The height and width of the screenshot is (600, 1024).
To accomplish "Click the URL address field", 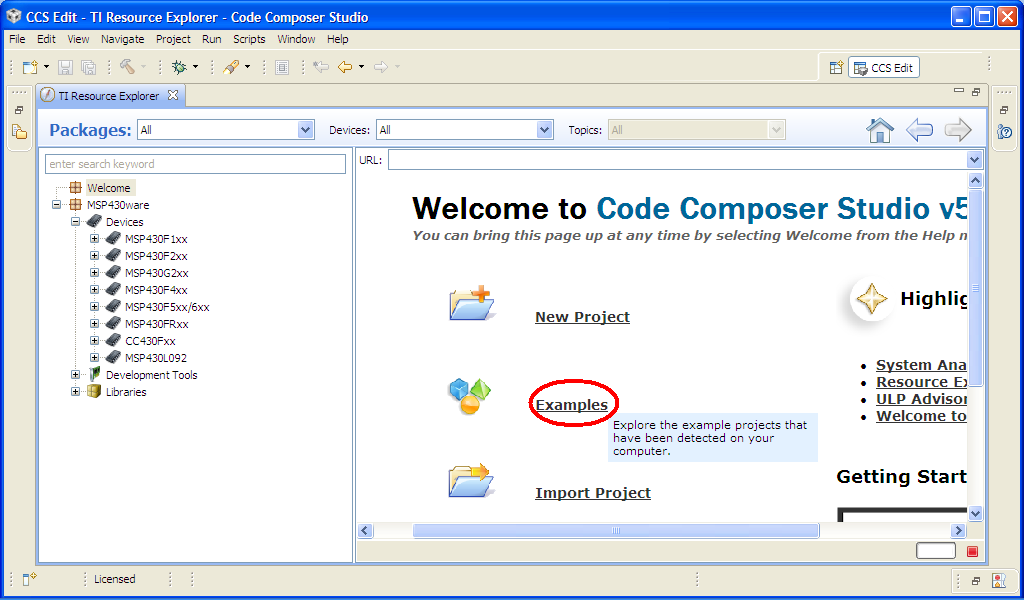I will tap(677, 160).
